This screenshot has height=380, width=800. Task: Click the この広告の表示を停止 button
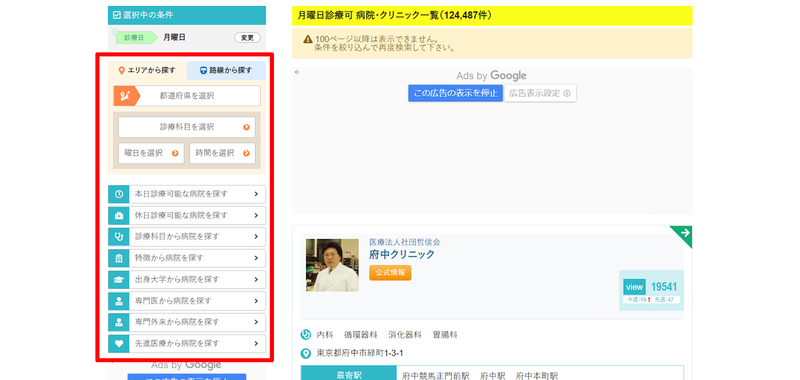coord(456,93)
